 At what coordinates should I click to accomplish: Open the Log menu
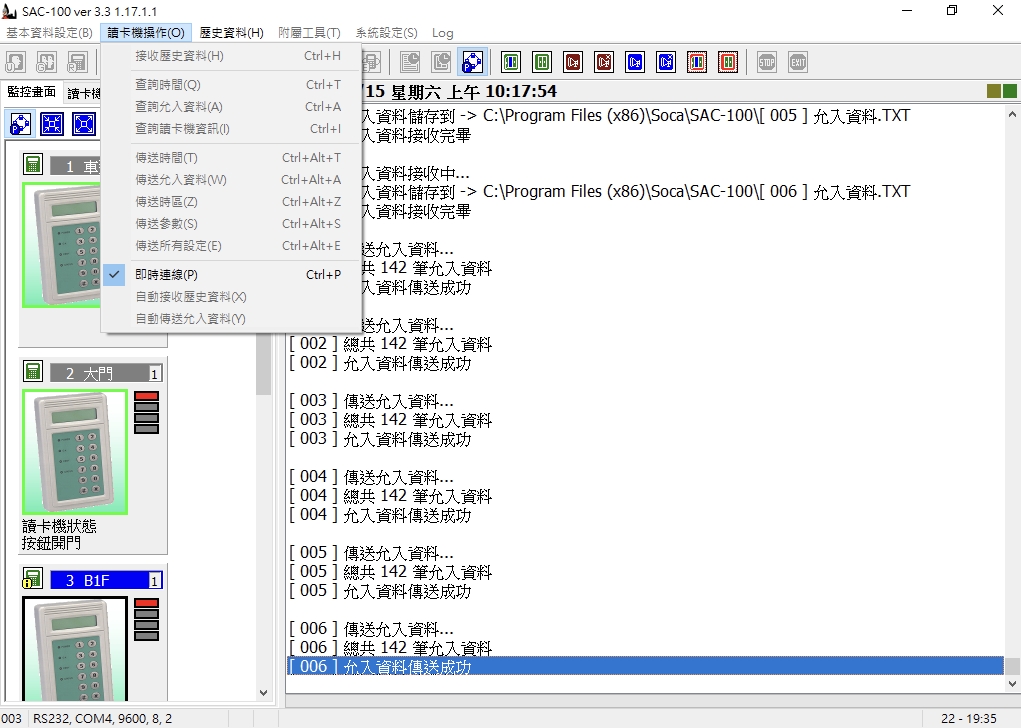tap(442, 33)
